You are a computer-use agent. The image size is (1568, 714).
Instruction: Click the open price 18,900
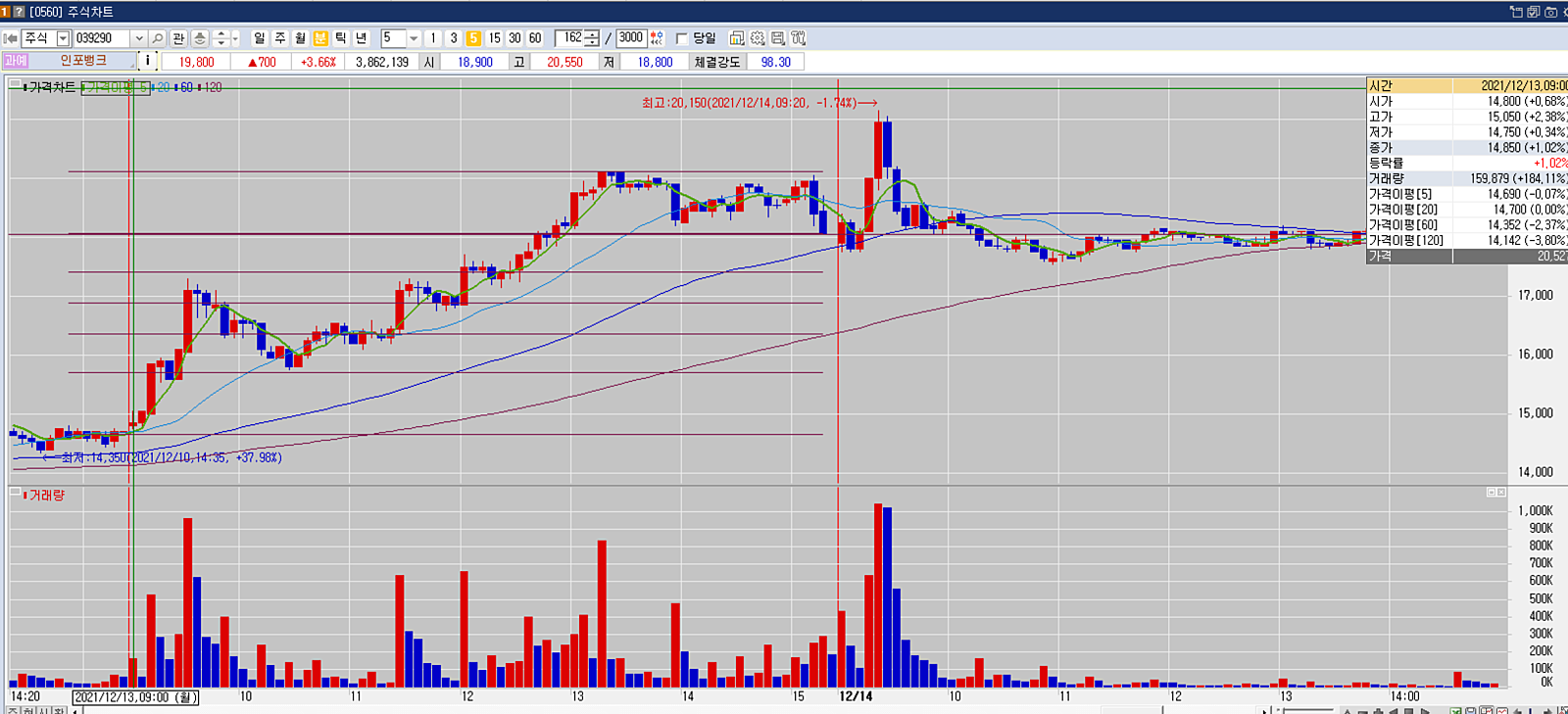(x=475, y=62)
